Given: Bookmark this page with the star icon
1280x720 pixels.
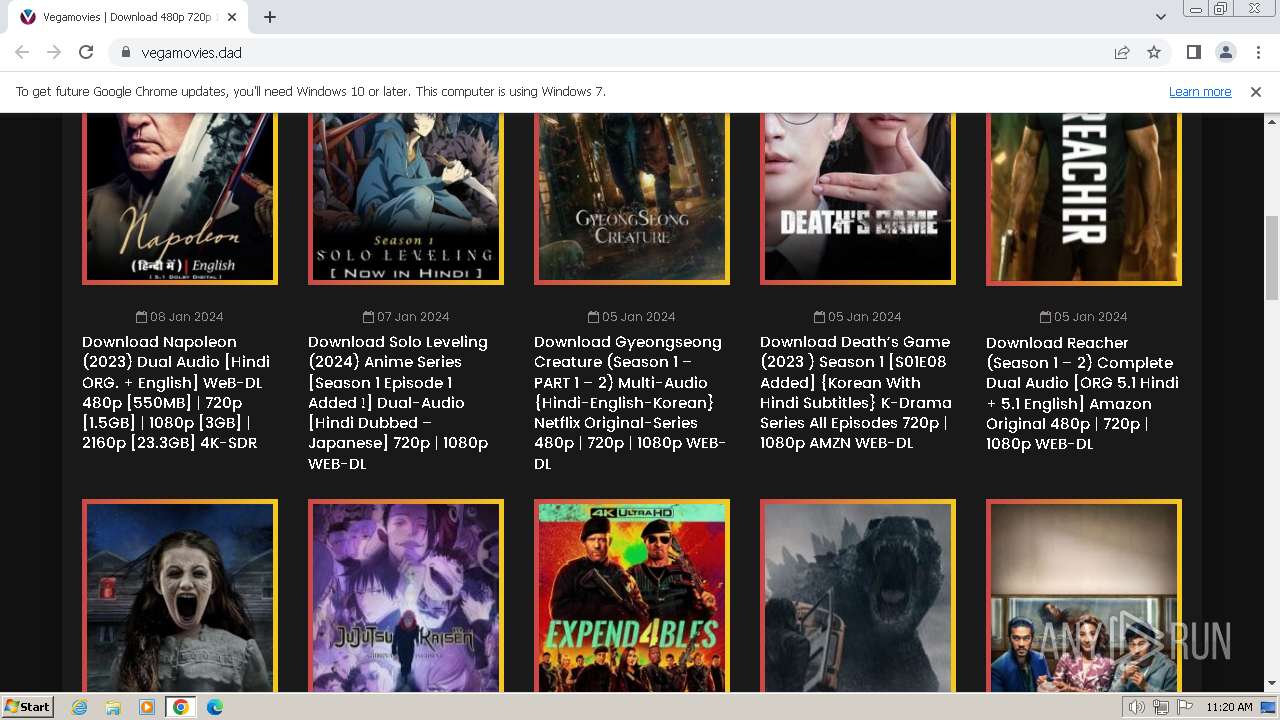Looking at the screenshot, I should (x=1154, y=52).
